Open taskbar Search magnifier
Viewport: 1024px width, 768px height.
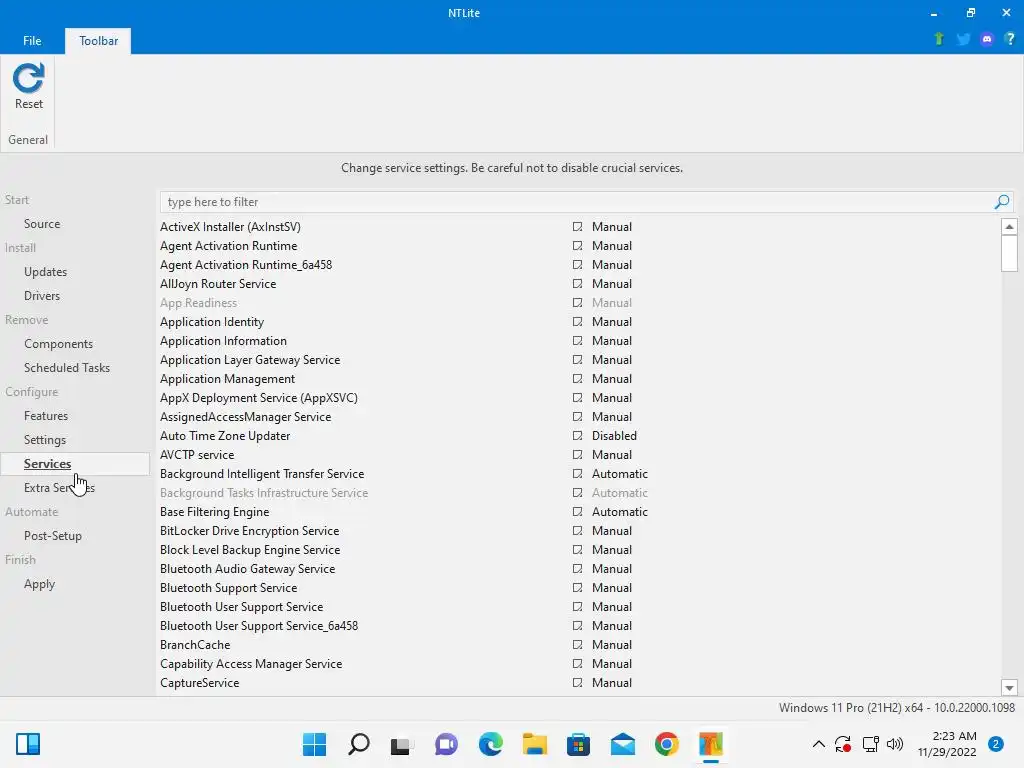coord(359,744)
